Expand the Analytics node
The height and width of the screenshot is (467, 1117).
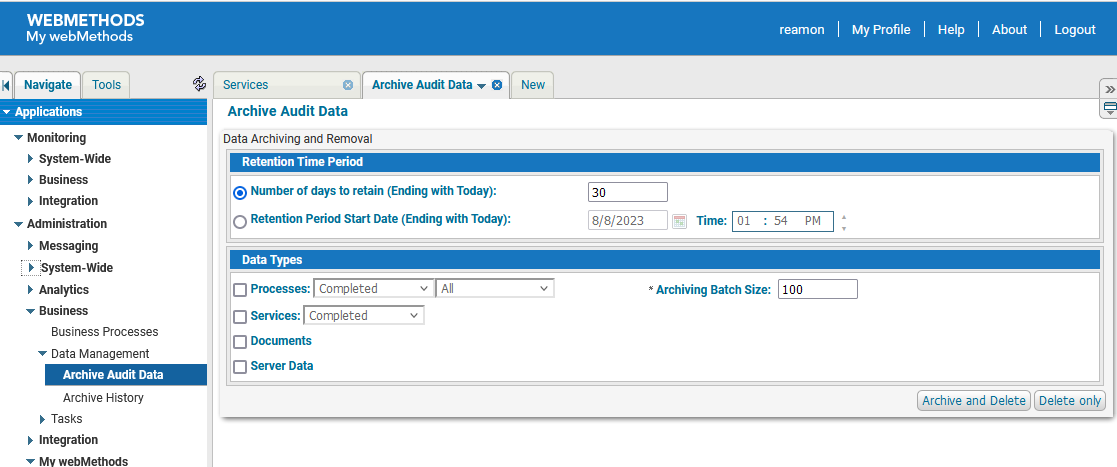[31, 290]
